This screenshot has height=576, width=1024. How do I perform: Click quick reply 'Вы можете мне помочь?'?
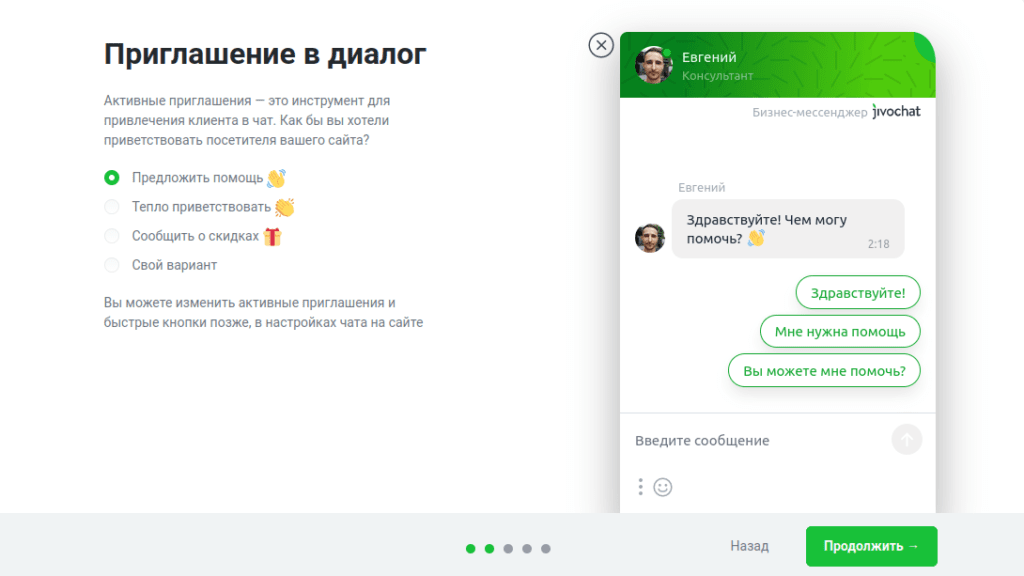(x=824, y=370)
